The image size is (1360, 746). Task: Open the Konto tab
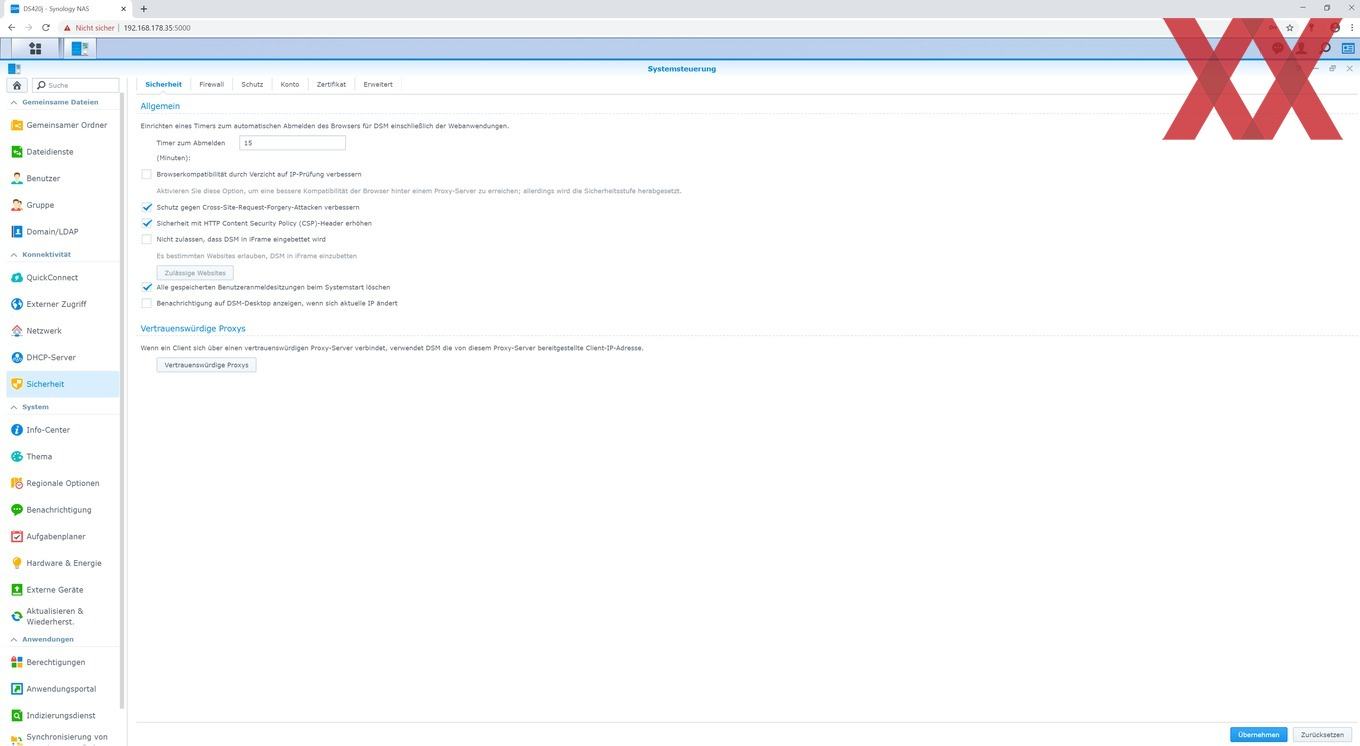tap(290, 84)
